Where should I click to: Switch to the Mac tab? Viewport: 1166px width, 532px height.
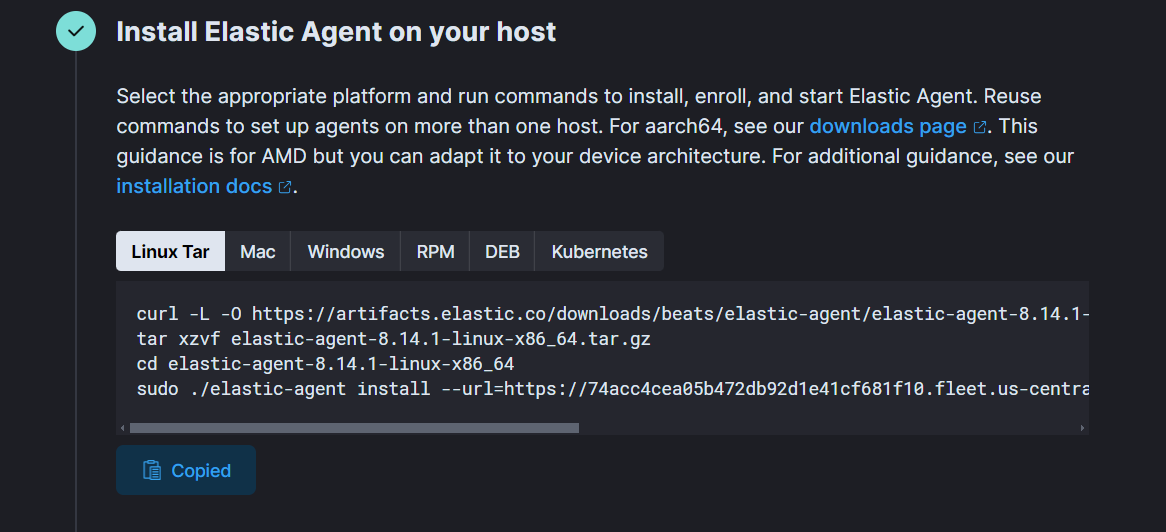257,251
